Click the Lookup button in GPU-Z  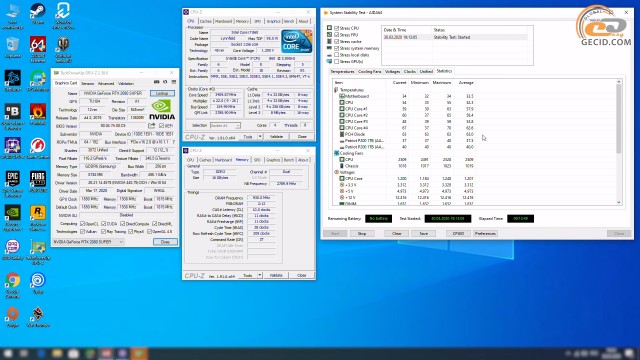pyautogui.click(x=162, y=93)
